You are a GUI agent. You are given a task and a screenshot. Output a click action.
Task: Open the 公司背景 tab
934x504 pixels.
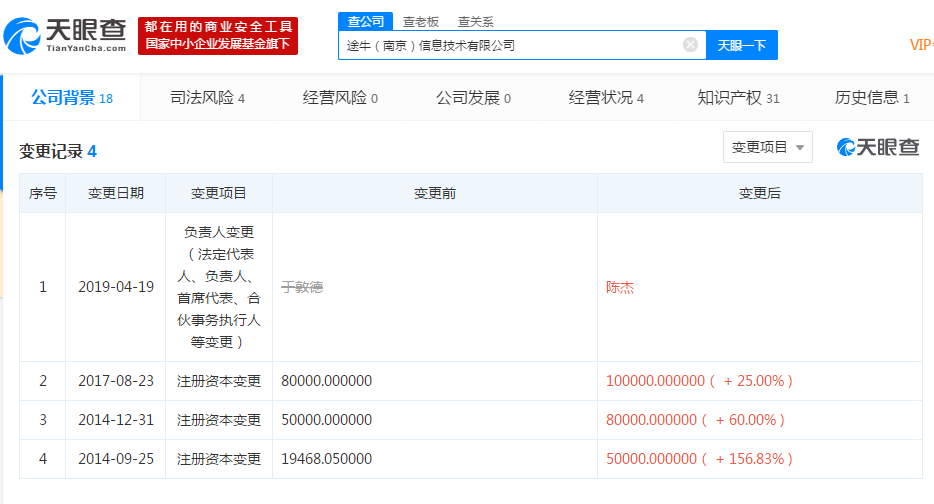point(72,98)
